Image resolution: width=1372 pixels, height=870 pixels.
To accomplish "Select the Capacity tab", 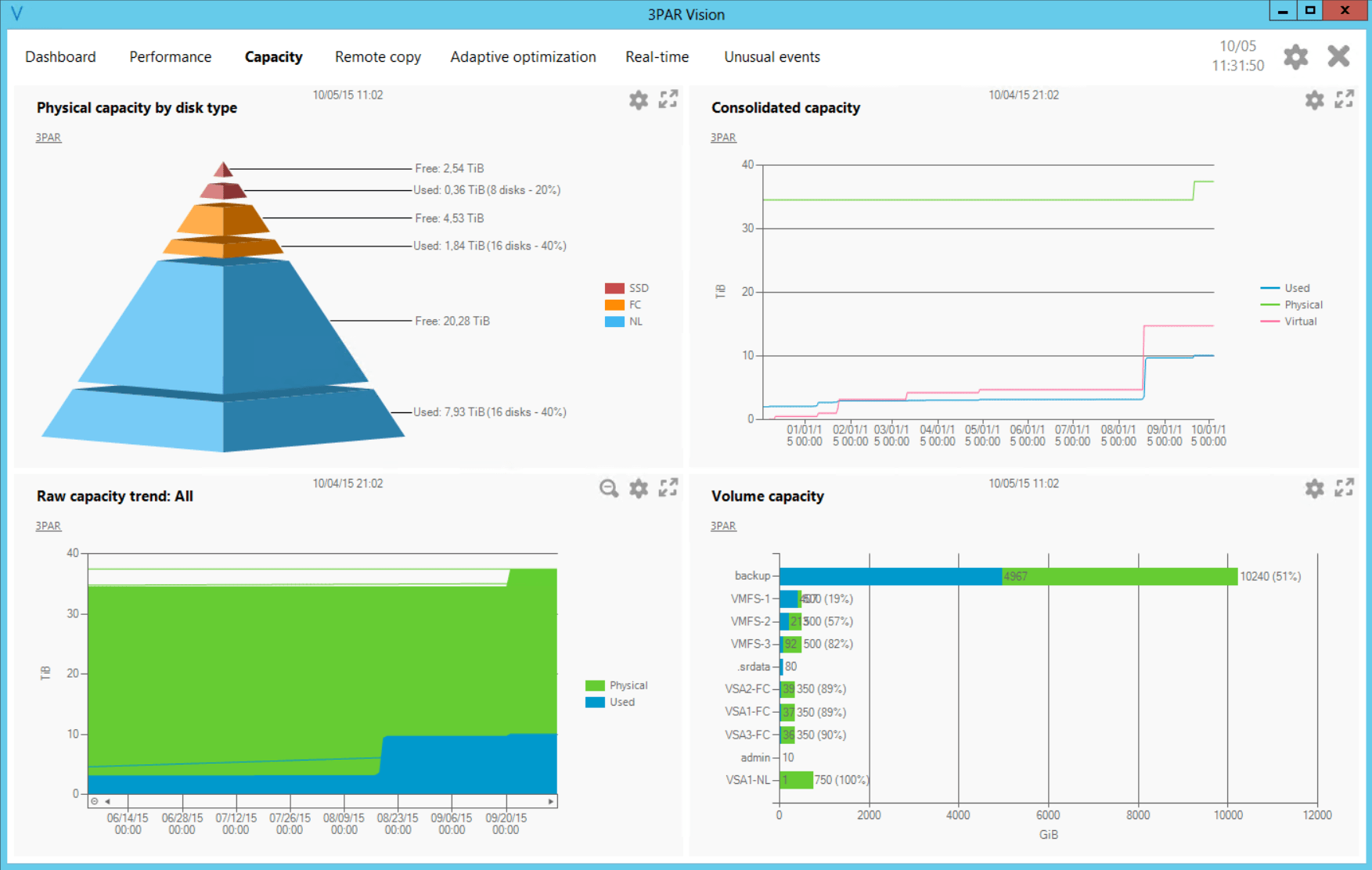I will click(273, 57).
